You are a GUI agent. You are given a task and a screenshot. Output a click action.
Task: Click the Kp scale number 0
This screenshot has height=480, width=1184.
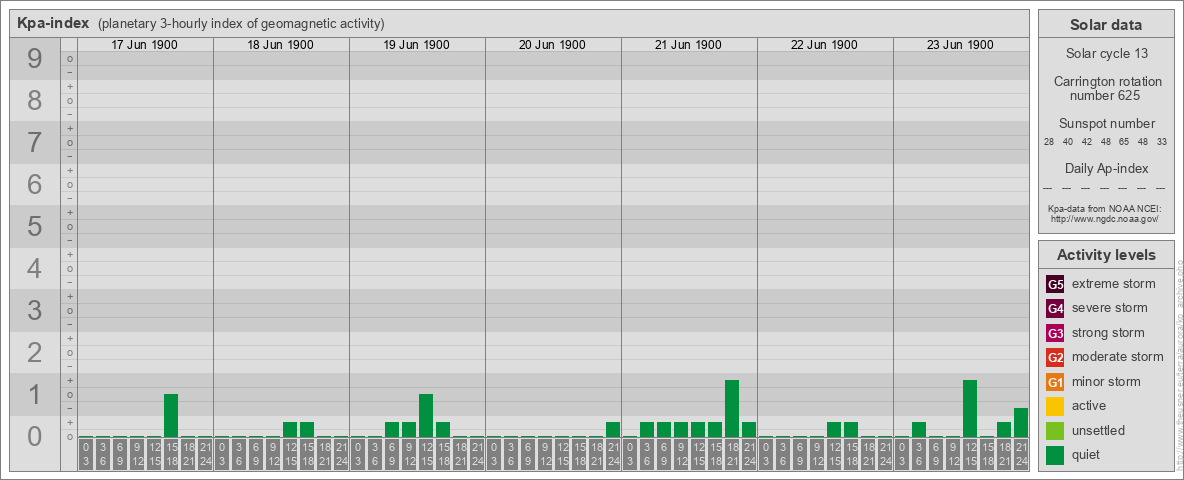pos(34,436)
